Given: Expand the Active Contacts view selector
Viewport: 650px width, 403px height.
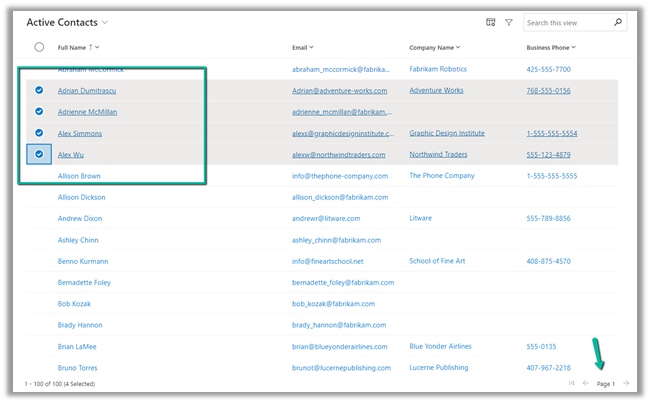Looking at the screenshot, I should click(105, 22).
